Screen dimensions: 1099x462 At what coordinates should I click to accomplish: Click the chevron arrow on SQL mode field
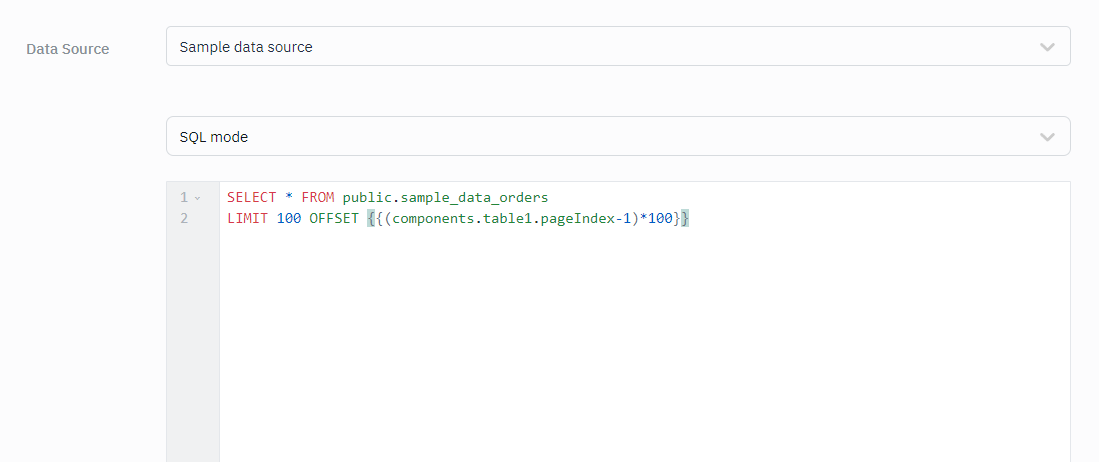pos(1047,137)
